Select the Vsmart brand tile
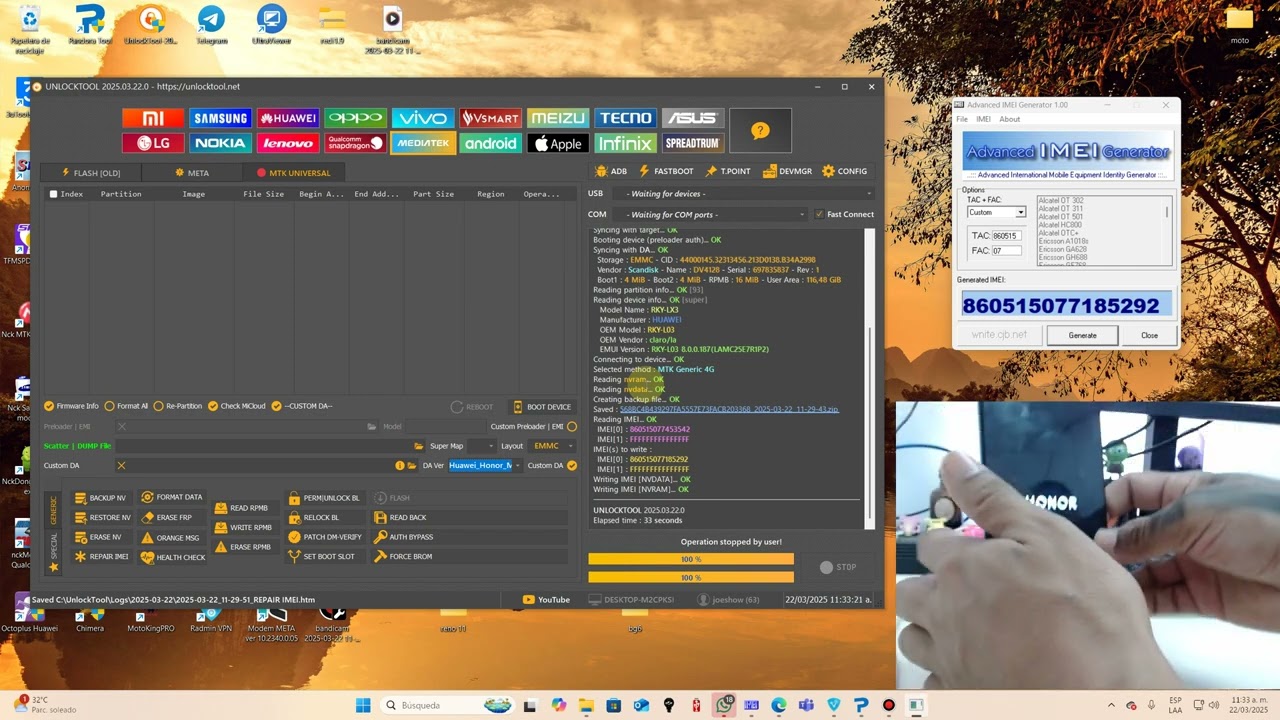The width and height of the screenshot is (1280, 720). click(490, 118)
